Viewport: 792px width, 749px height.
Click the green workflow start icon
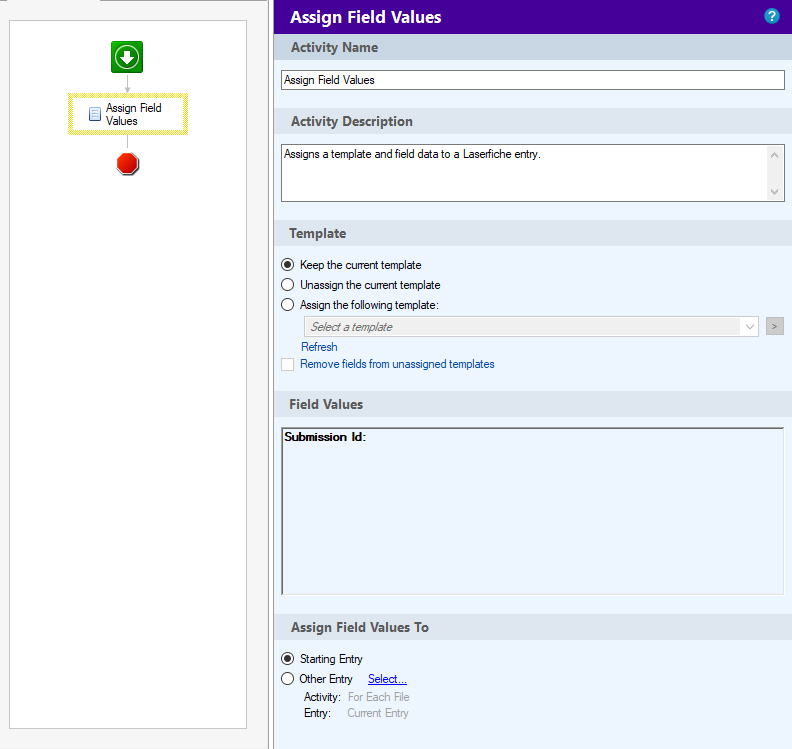tap(127, 57)
